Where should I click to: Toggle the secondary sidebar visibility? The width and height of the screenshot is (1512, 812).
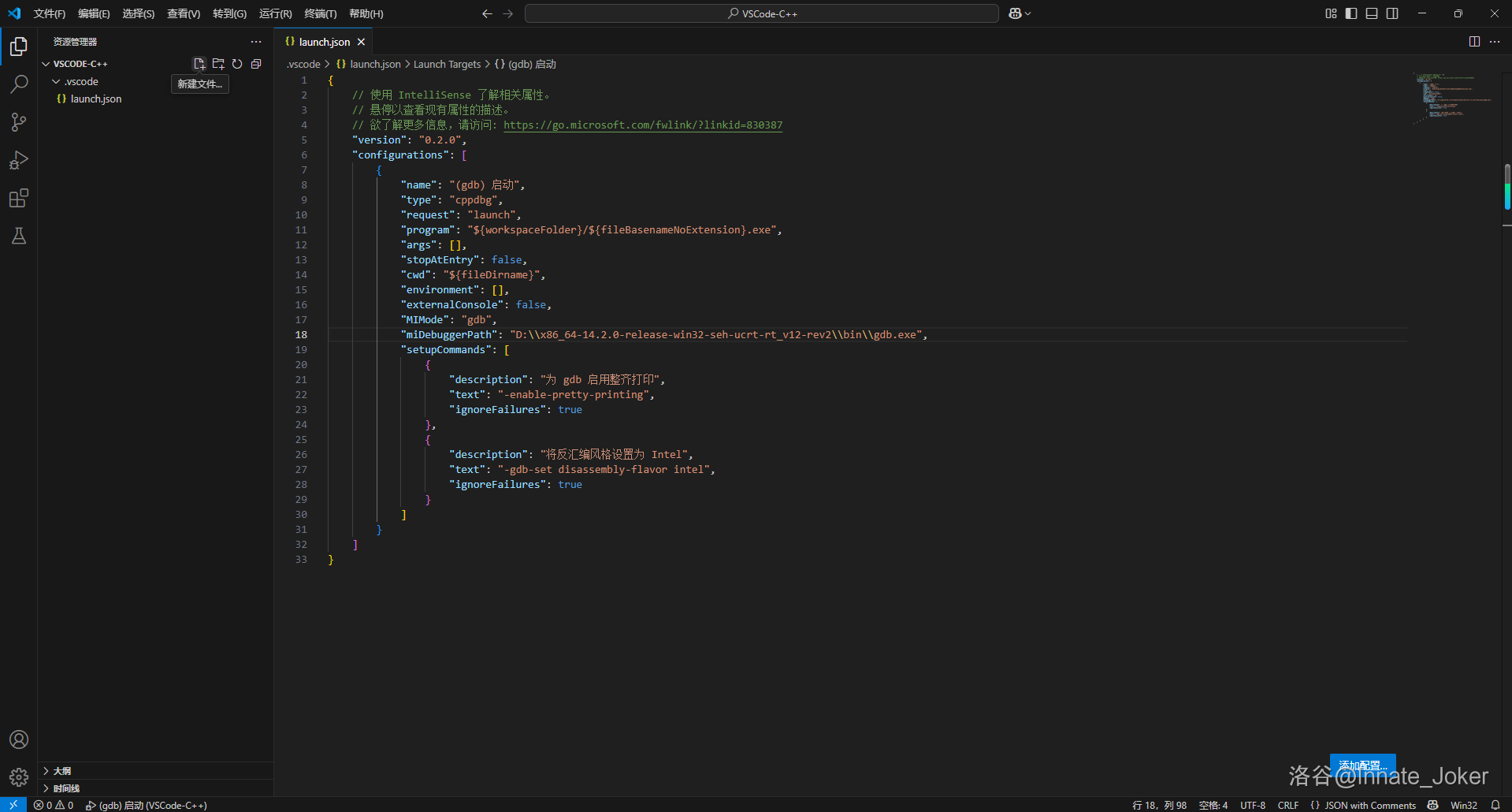point(1392,13)
